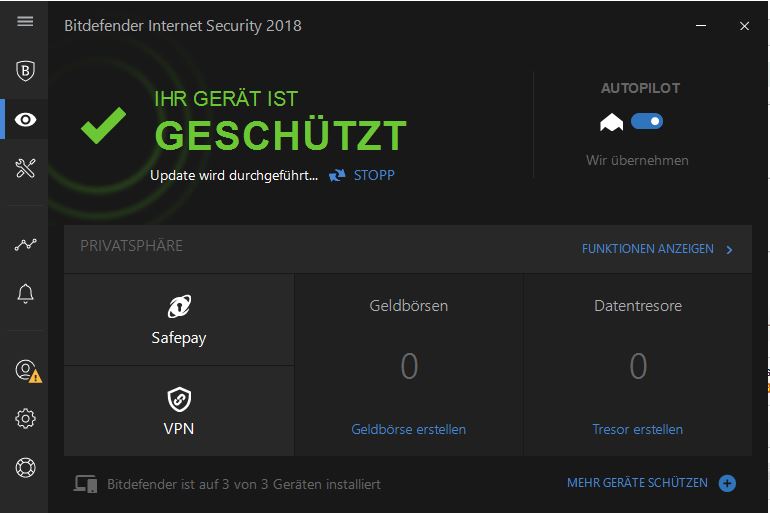
Task: Select the Privacy eye icon in sidebar
Action: point(25,120)
